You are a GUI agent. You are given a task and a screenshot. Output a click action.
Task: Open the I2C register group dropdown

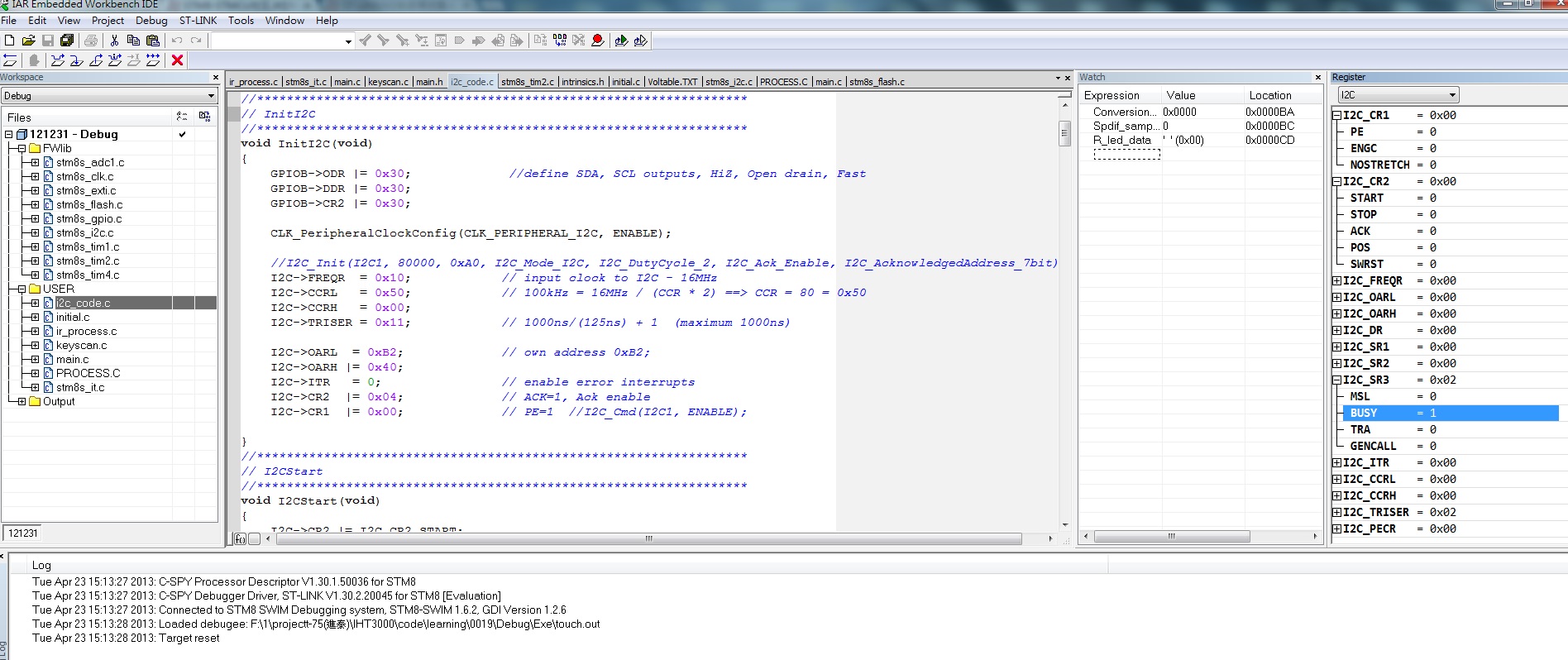[x=1452, y=95]
